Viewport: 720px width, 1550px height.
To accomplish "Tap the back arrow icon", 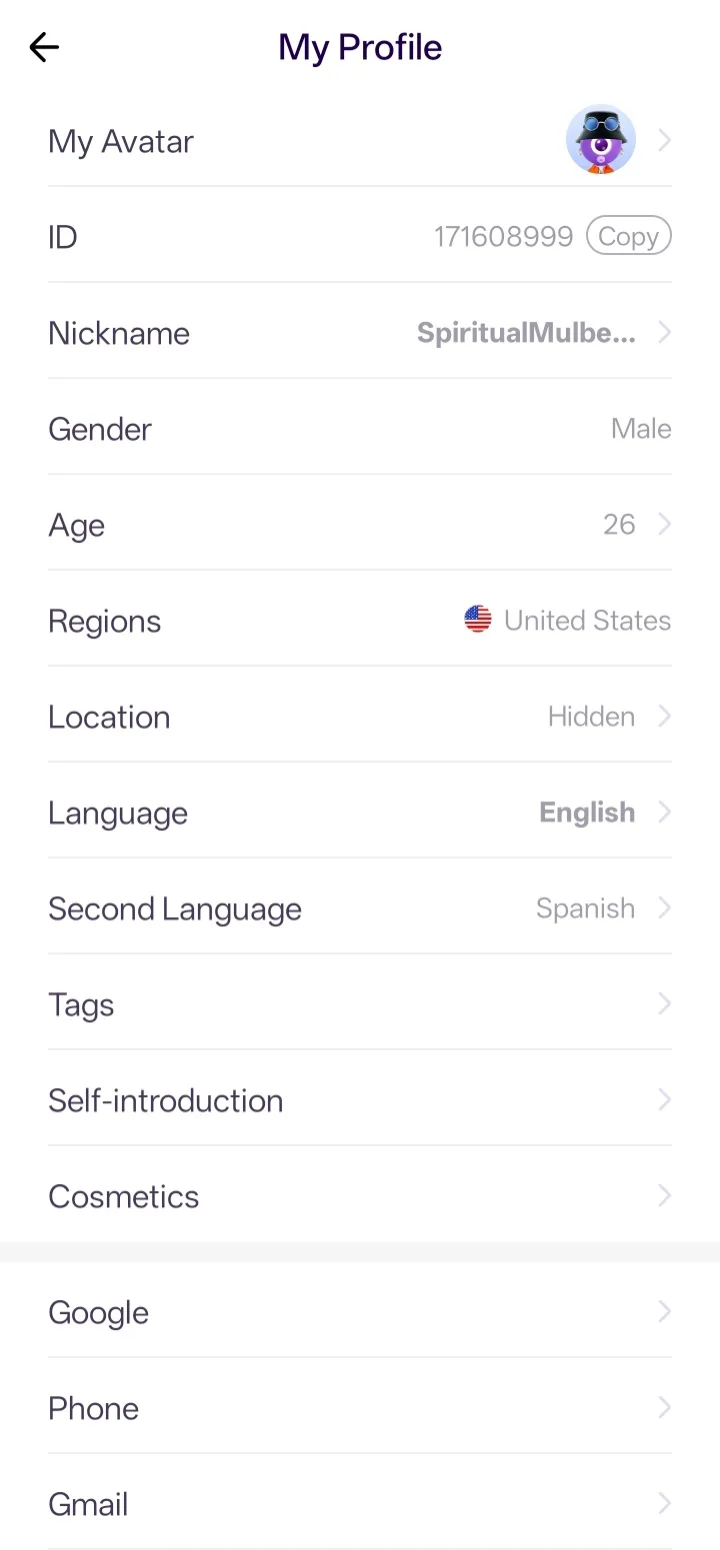I will coord(44,47).
